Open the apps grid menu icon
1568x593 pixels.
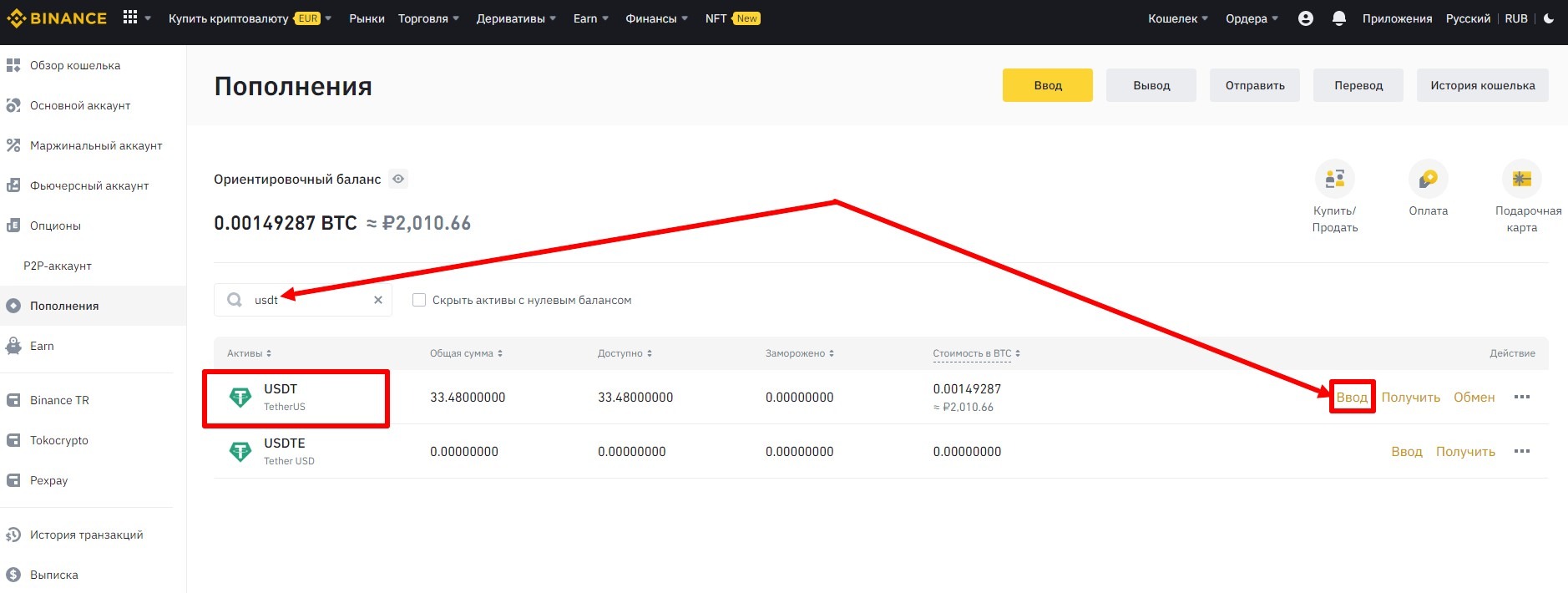pyautogui.click(x=130, y=18)
